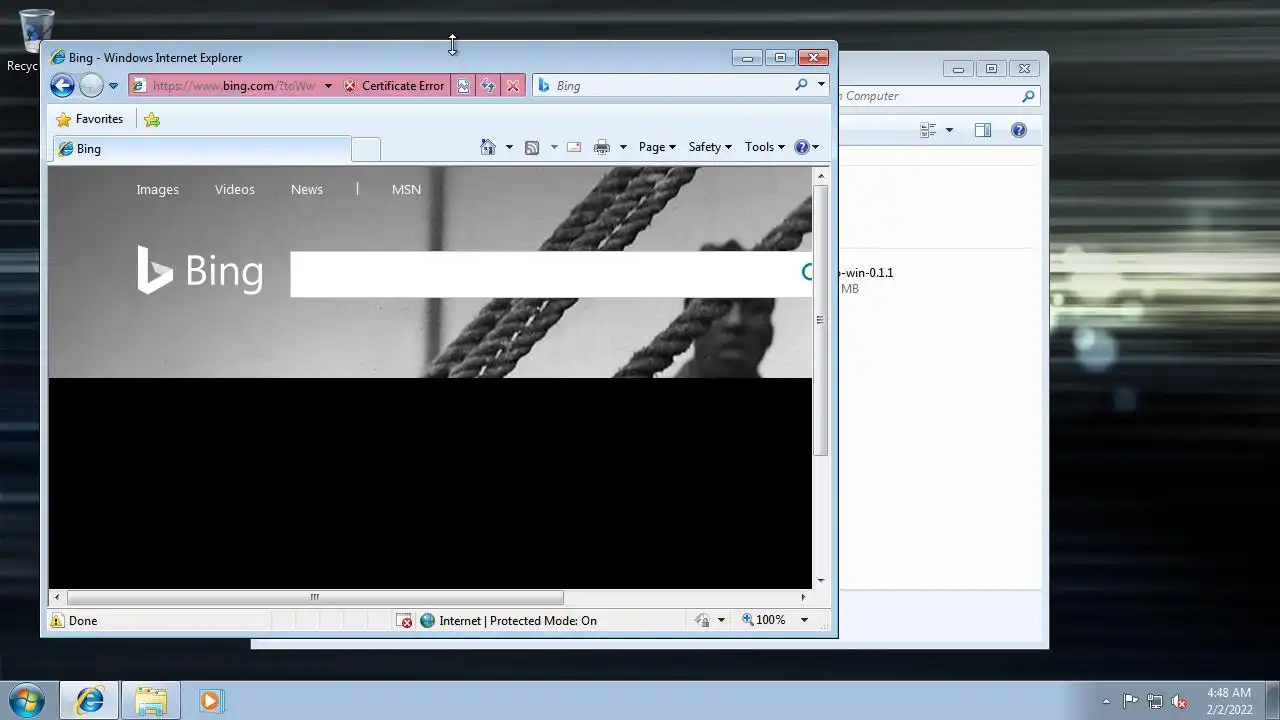Click the Read Mail envelope icon
Viewport: 1280px width, 720px height.
(x=574, y=147)
